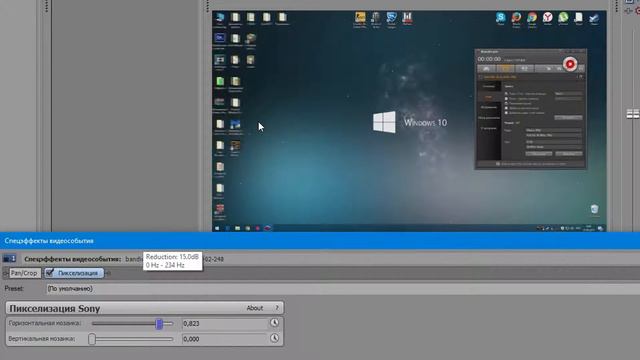Click the Вертикальная мозаика label

42,339
